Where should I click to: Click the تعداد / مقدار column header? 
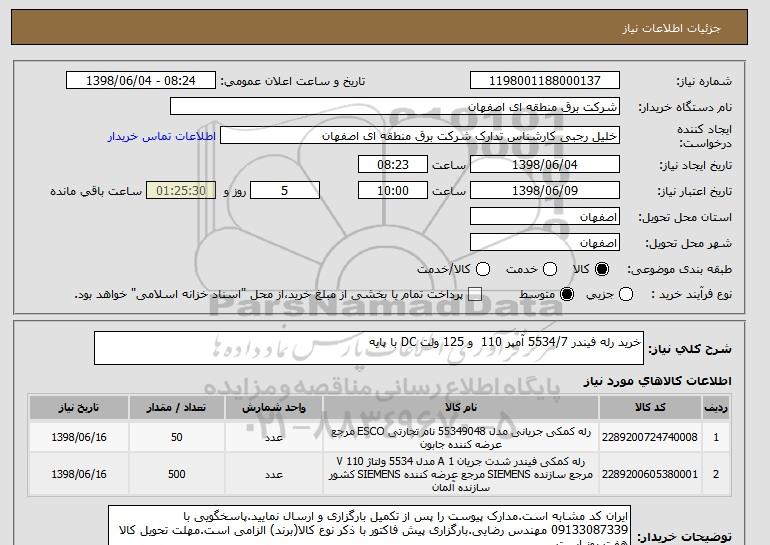tap(177, 408)
